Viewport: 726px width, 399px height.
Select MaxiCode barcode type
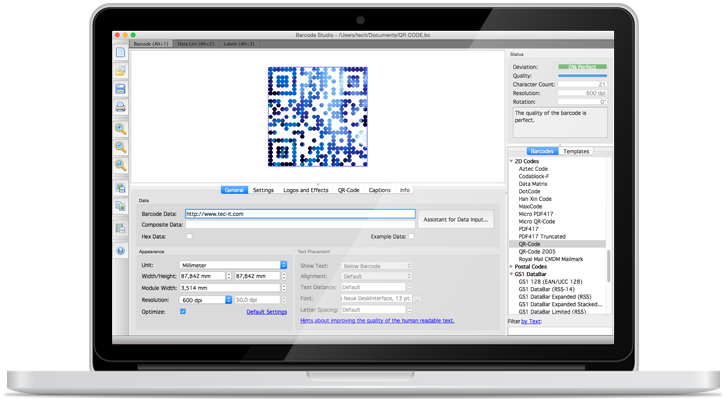tap(530, 206)
